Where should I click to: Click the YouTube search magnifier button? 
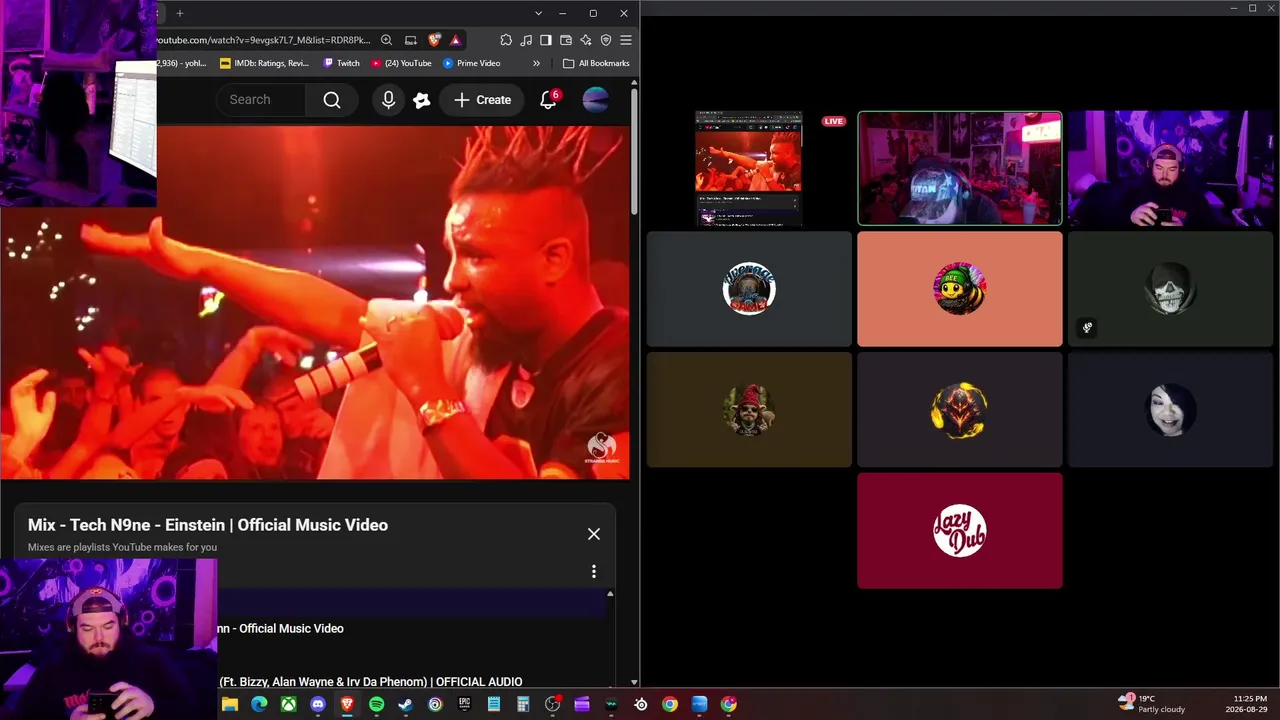[332, 100]
